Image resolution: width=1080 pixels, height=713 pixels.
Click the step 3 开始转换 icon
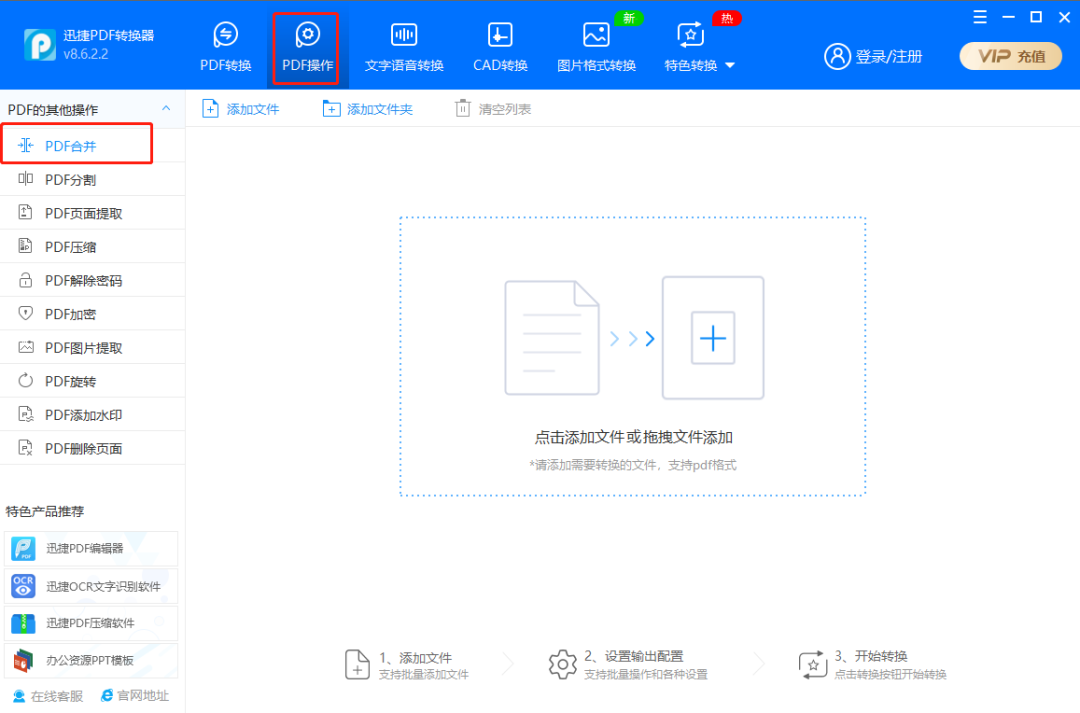[x=813, y=665]
